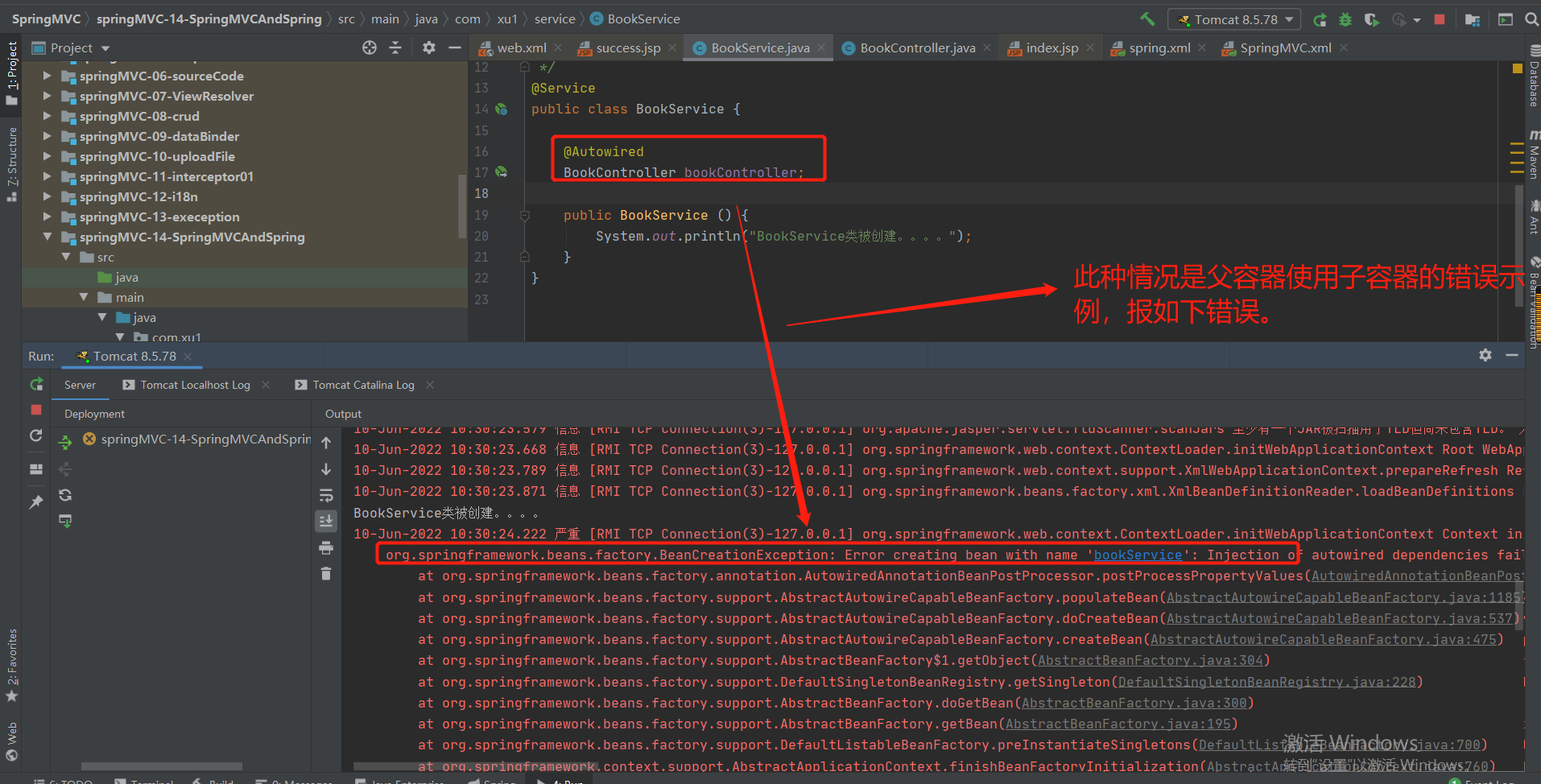Click the Refresh deployment status icon
Screen dimensions: 1541x784
(x=65, y=495)
